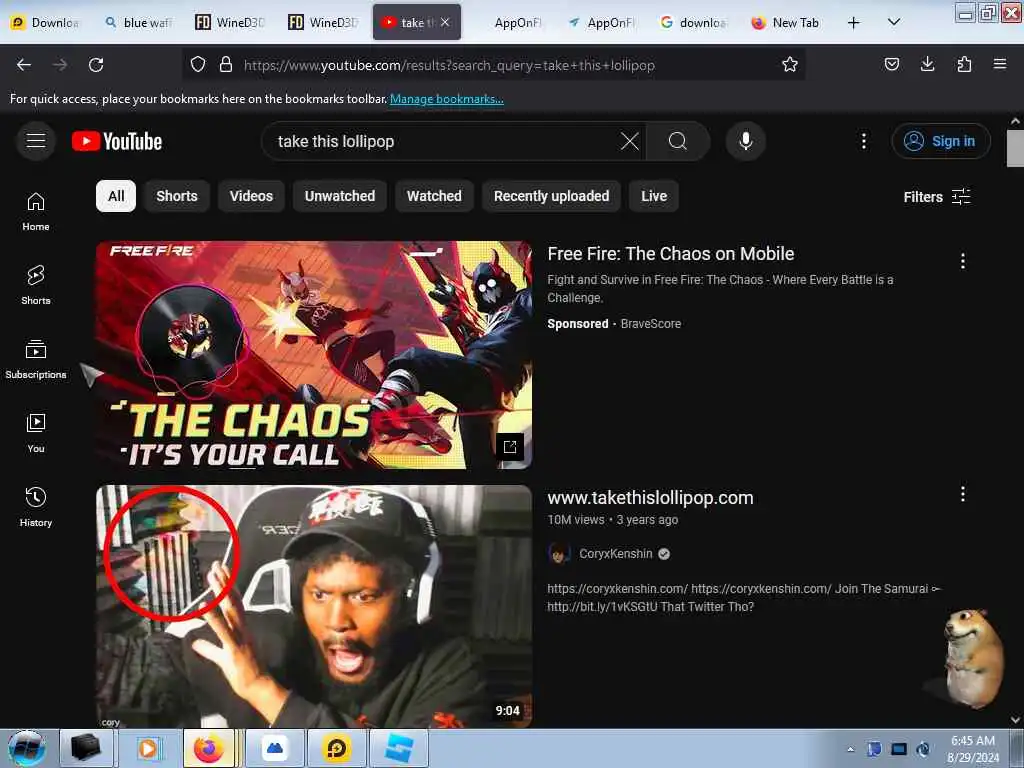Save page to Pocket

point(891,64)
